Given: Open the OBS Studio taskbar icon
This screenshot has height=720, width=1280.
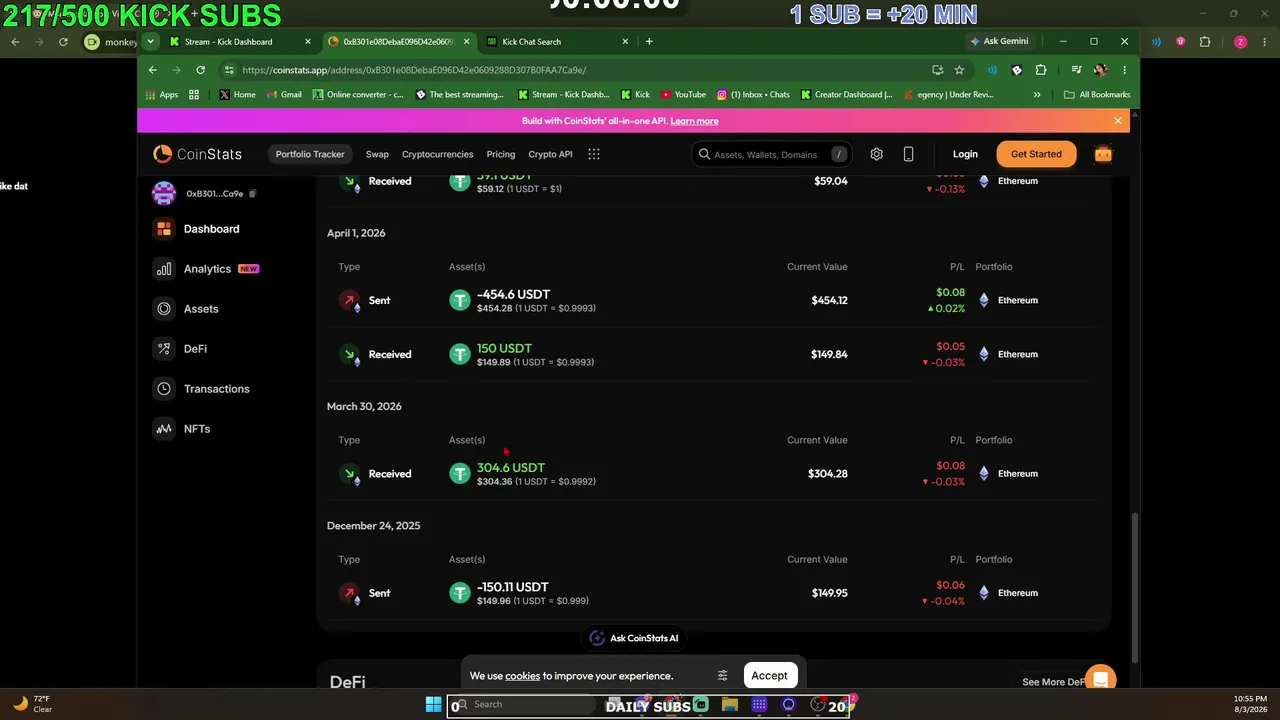Looking at the screenshot, I should point(818,705).
